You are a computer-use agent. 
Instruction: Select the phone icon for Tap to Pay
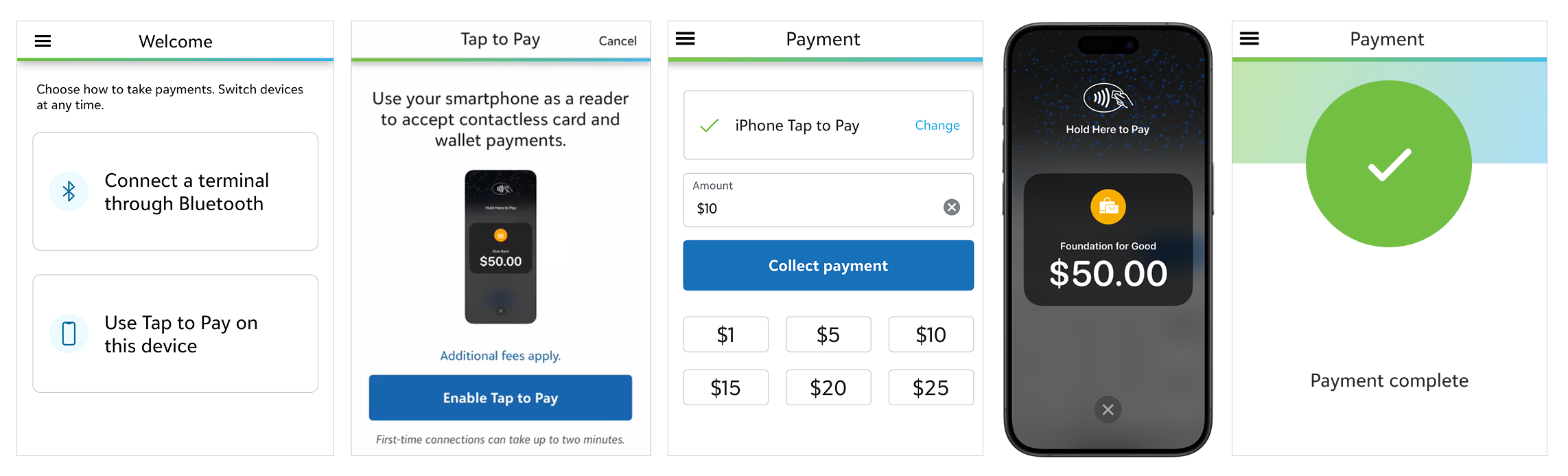tap(69, 333)
